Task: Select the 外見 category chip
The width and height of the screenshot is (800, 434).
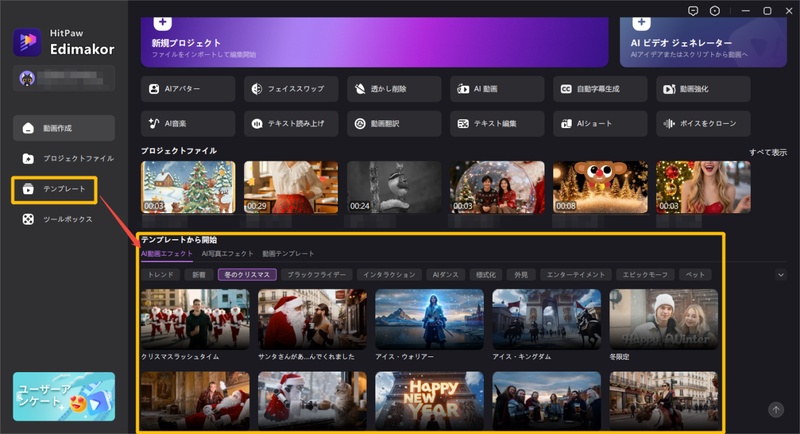Action: pyautogui.click(x=521, y=275)
